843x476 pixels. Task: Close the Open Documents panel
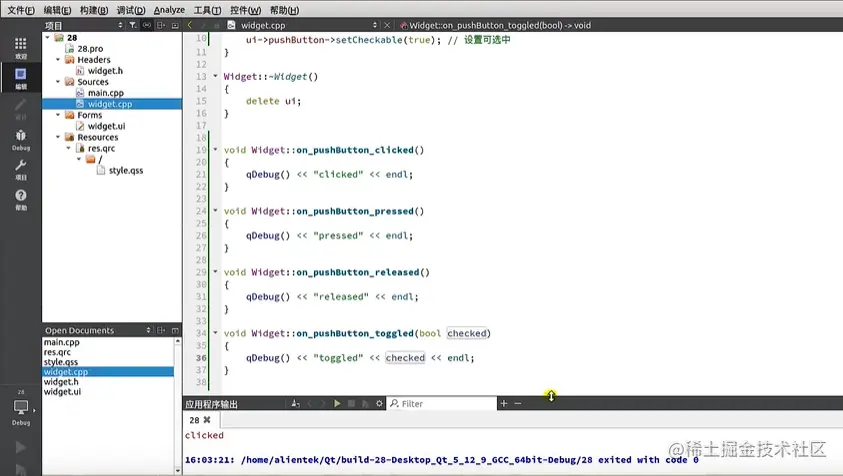(175, 330)
